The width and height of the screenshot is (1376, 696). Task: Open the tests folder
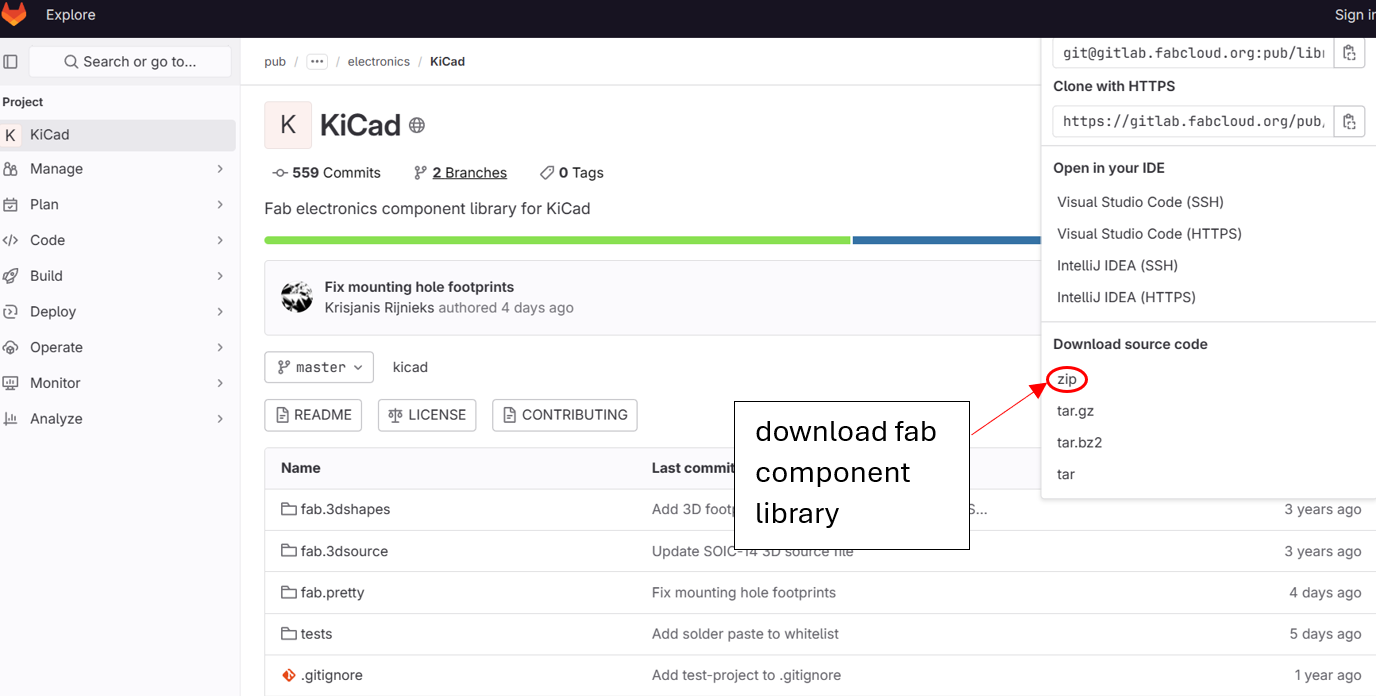point(316,634)
